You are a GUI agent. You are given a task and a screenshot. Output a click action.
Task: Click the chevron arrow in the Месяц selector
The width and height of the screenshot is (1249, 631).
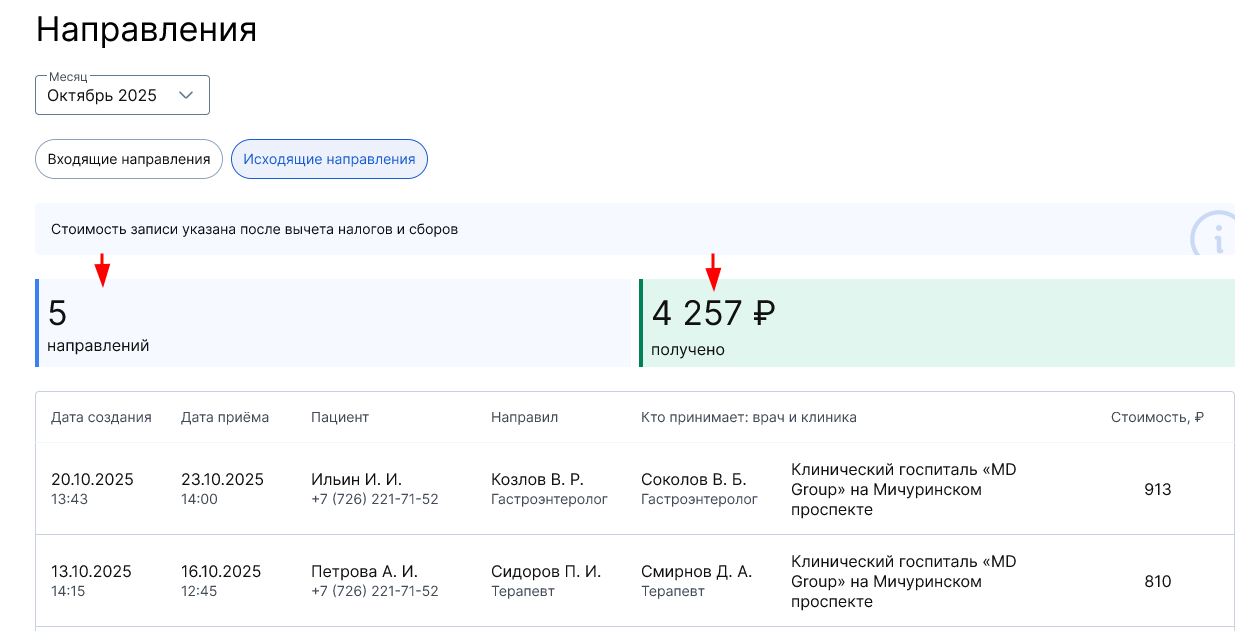185,95
